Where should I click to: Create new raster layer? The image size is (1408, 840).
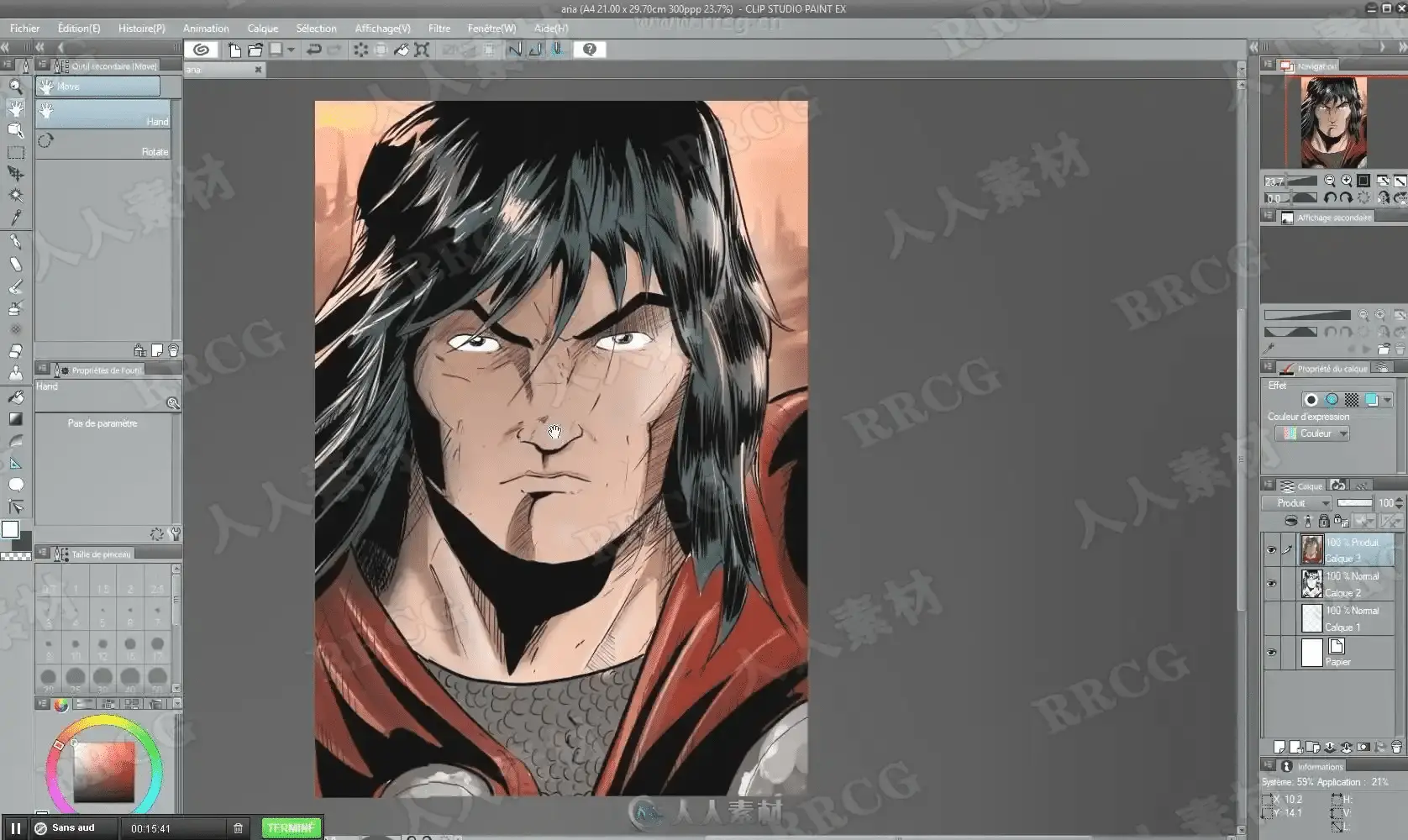pyautogui.click(x=1279, y=747)
